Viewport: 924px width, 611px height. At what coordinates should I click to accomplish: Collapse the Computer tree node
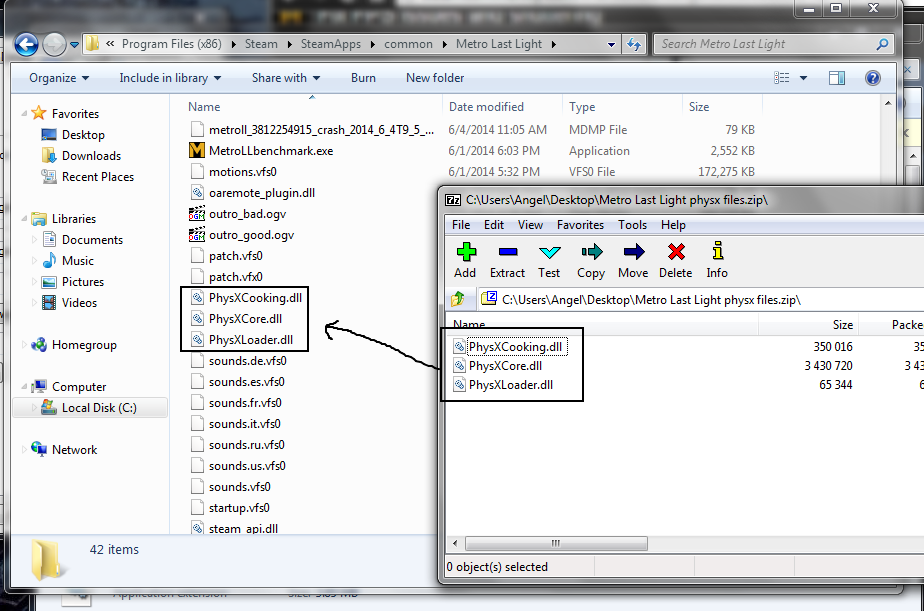(24, 387)
